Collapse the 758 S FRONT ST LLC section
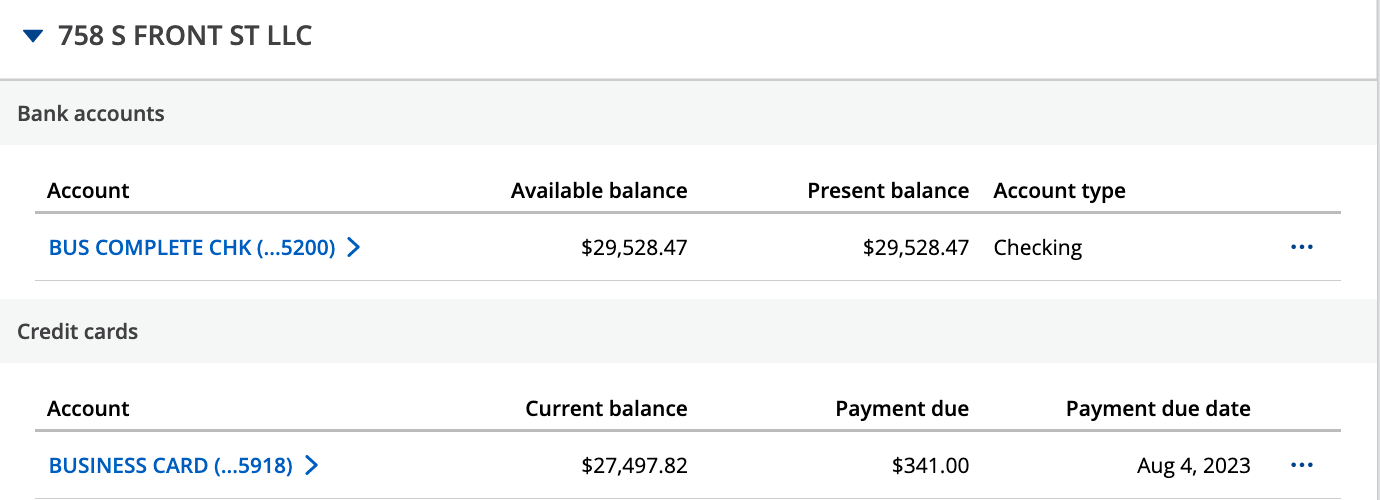 pyautogui.click(x=33, y=37)
